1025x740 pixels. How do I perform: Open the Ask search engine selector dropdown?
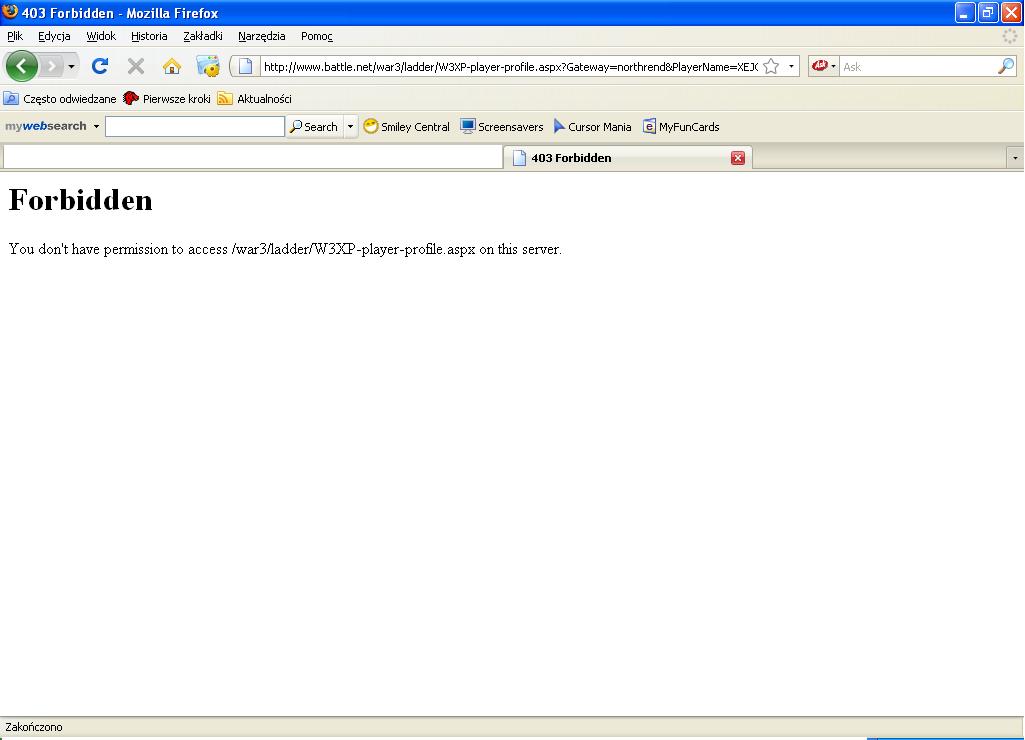coord(824,66)
